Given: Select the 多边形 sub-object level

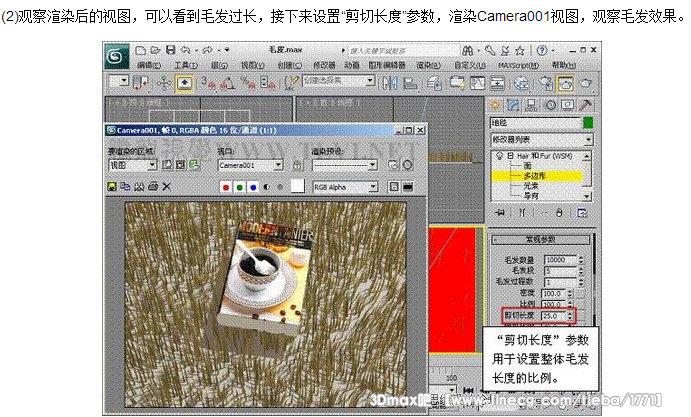Looking at the screenshot, I should pos(534,176).
